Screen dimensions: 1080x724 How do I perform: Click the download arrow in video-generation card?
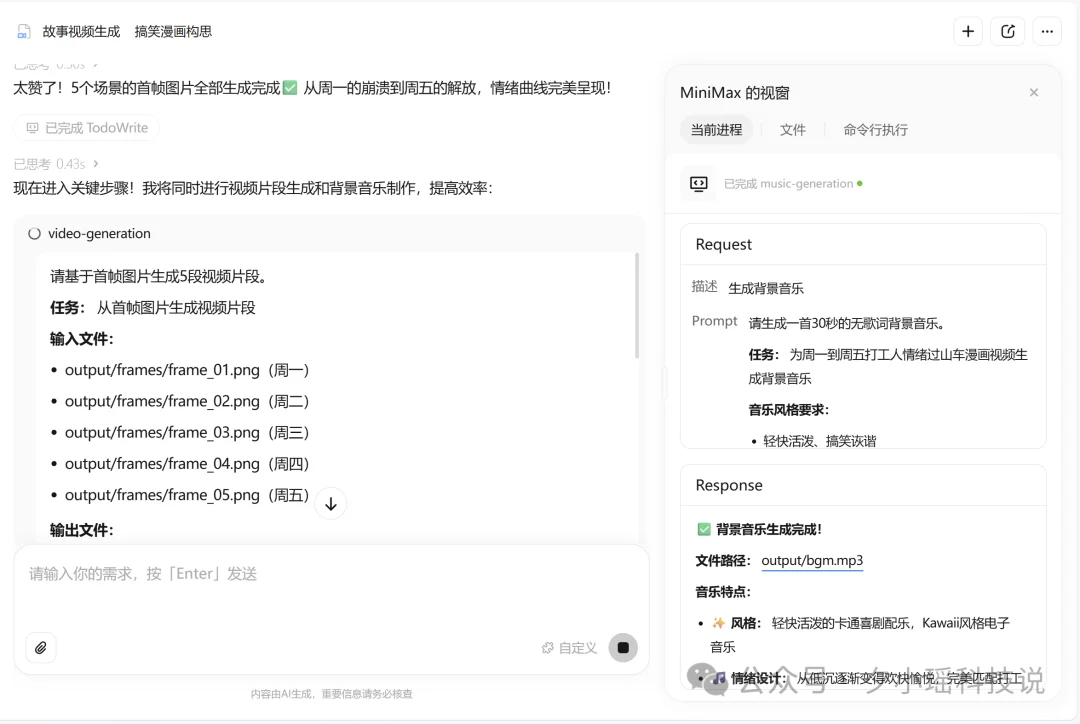(x=330, y=504)
